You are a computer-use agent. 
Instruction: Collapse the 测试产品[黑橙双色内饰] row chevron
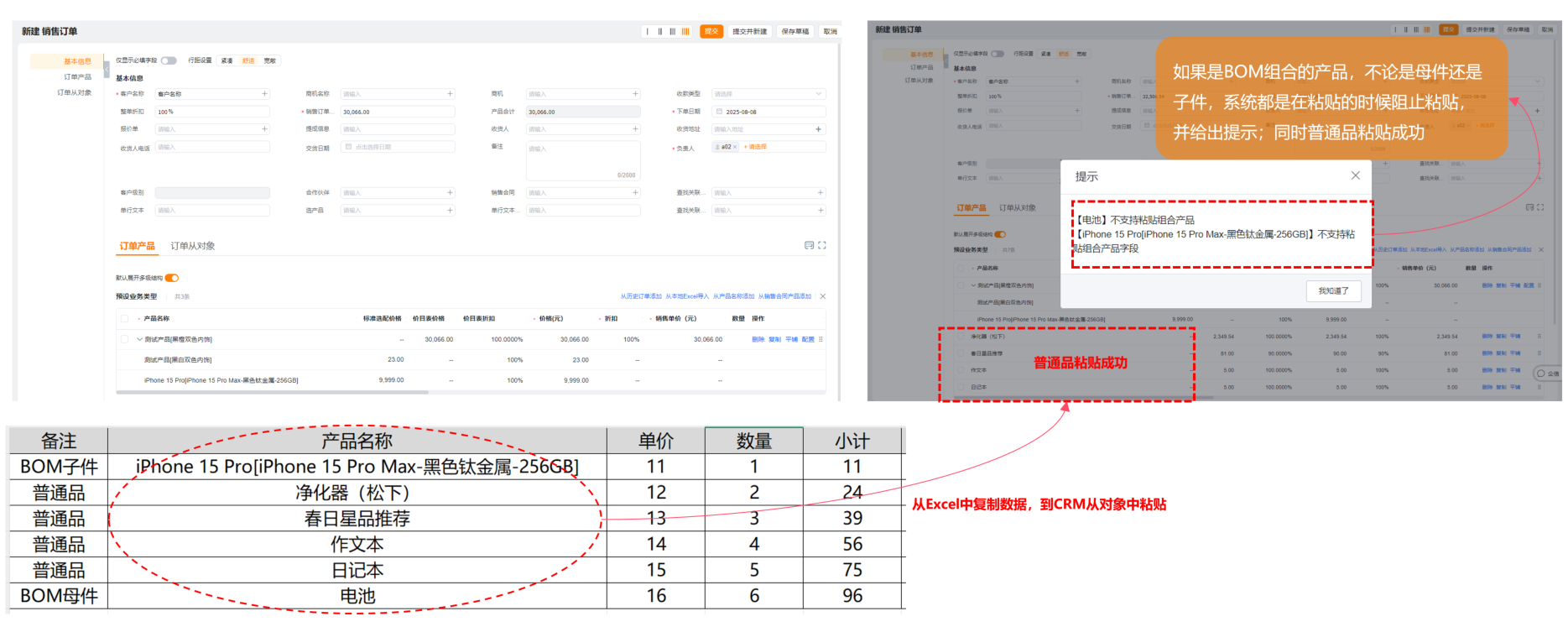click(139, 340)
